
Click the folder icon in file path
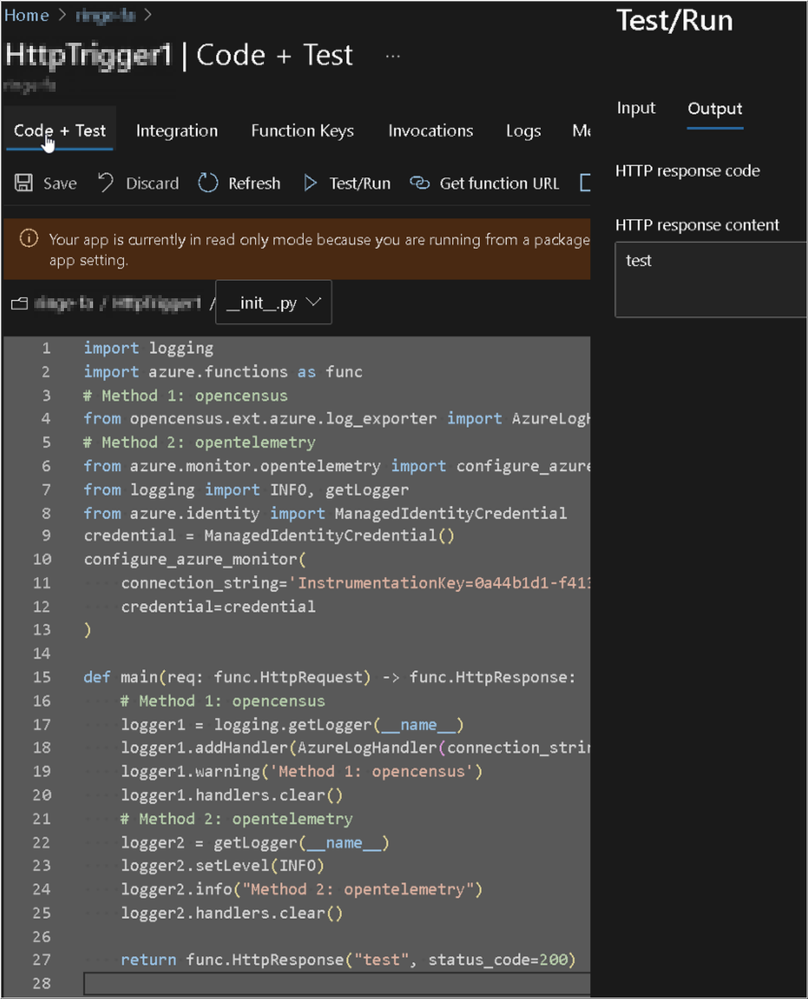coord(17,303)
